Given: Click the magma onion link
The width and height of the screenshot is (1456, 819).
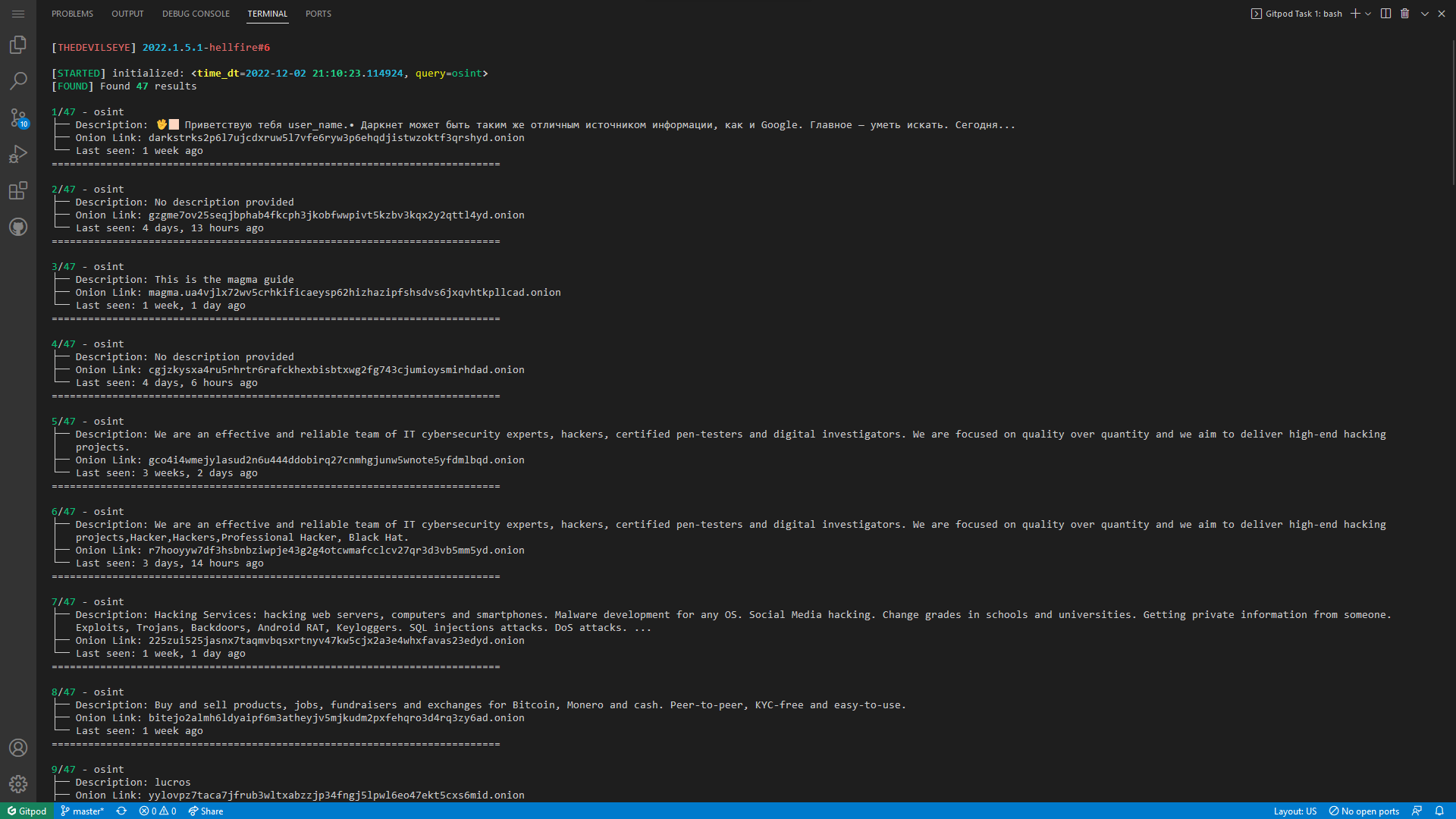Looking at the screenshot, I should (354, 293).
